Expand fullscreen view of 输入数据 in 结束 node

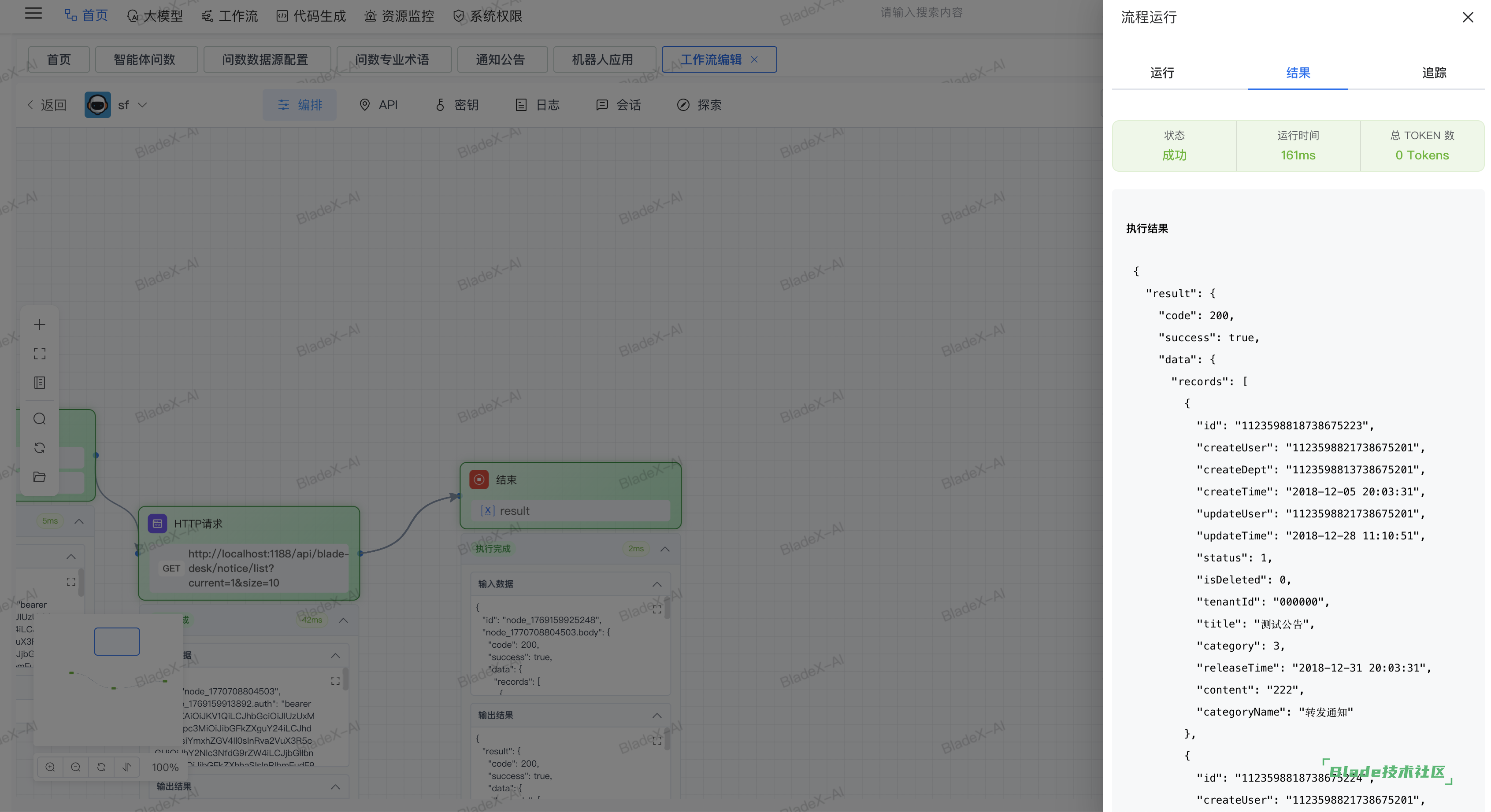[657, 609]
